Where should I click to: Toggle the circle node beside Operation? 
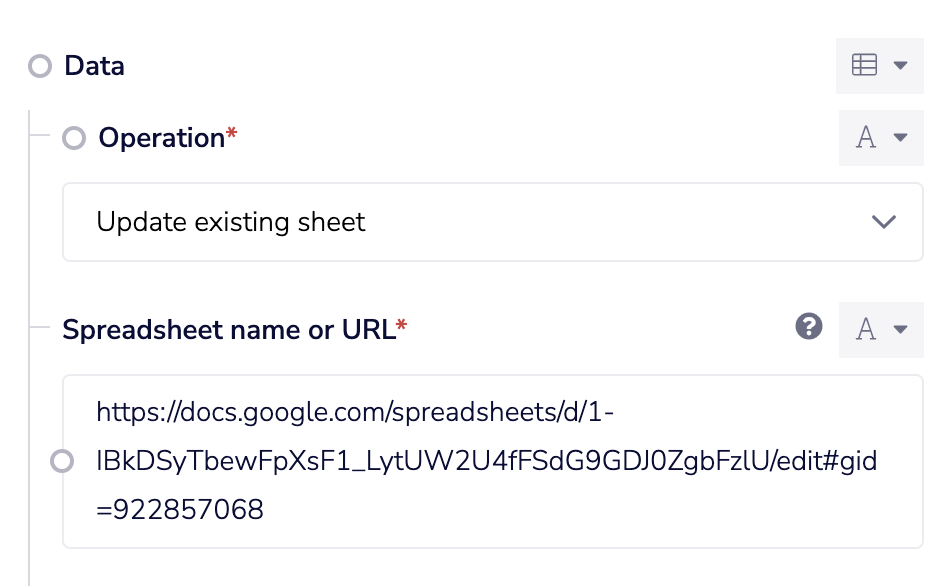(74, 138)
